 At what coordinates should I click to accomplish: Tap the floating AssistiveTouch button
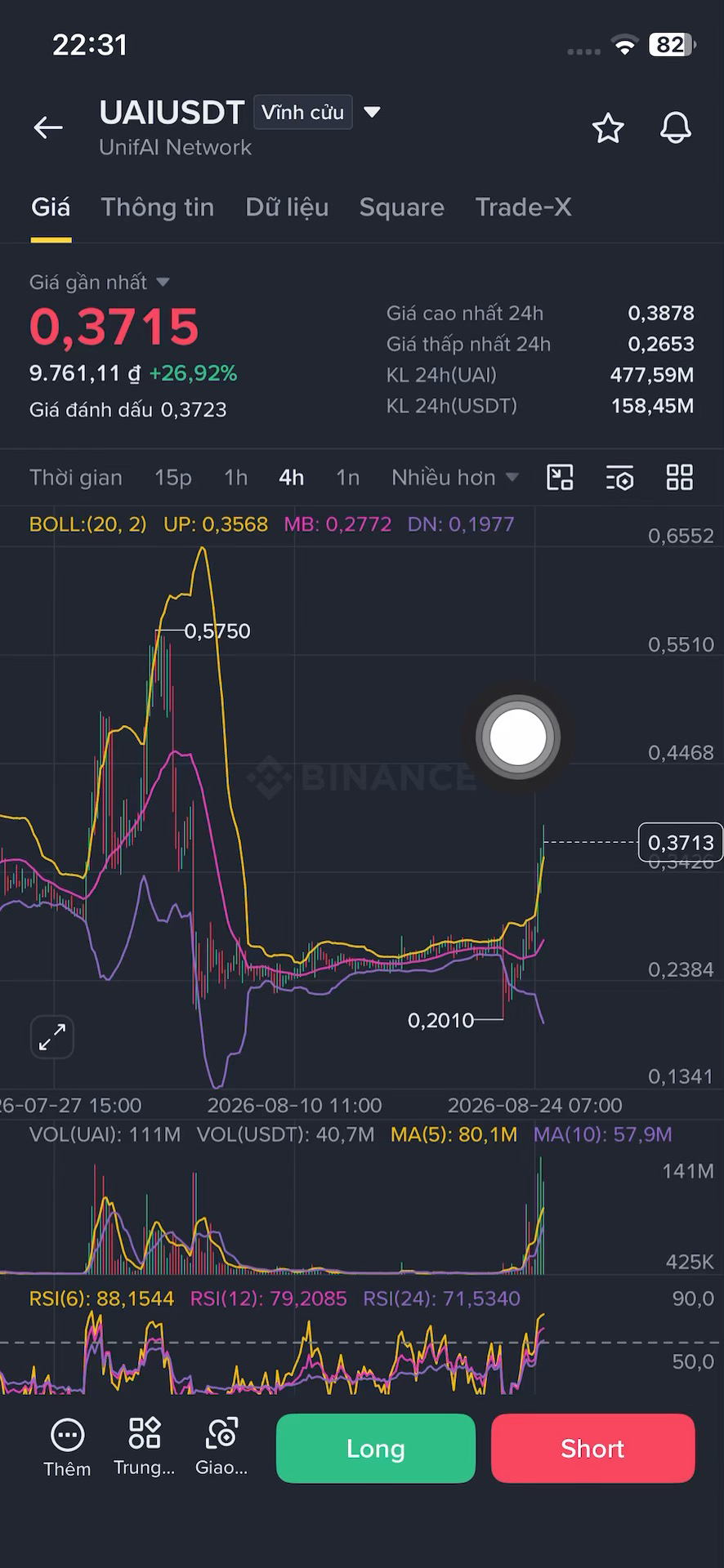(x=517, y=737)
